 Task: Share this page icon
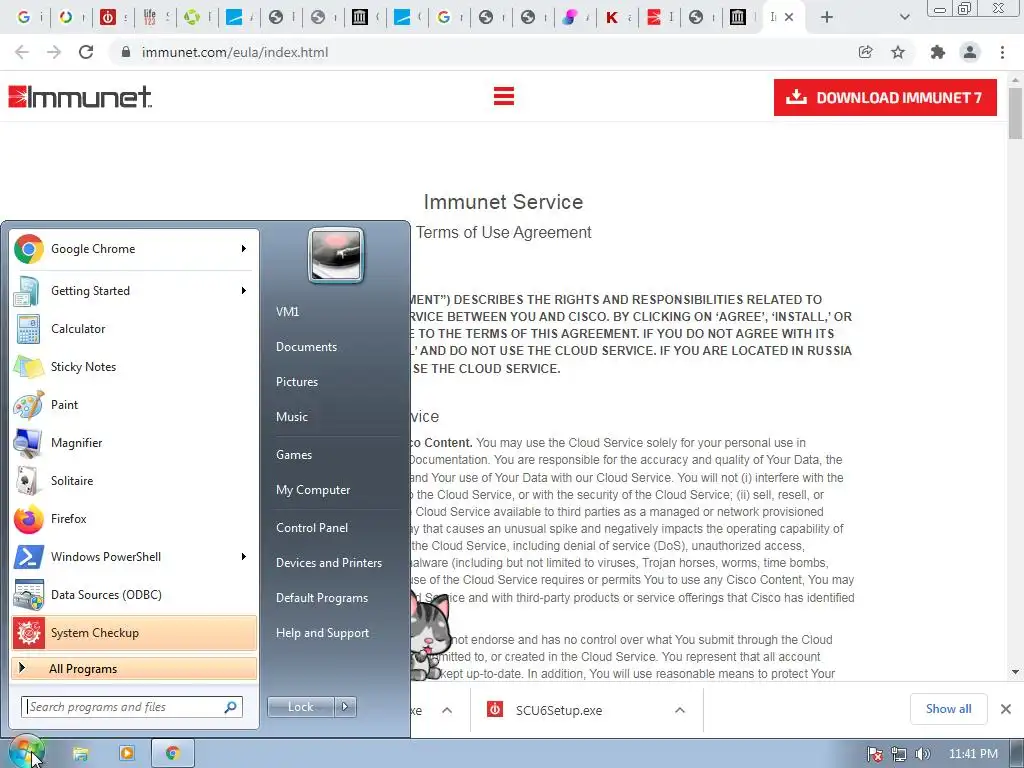[x=865, y=52]
